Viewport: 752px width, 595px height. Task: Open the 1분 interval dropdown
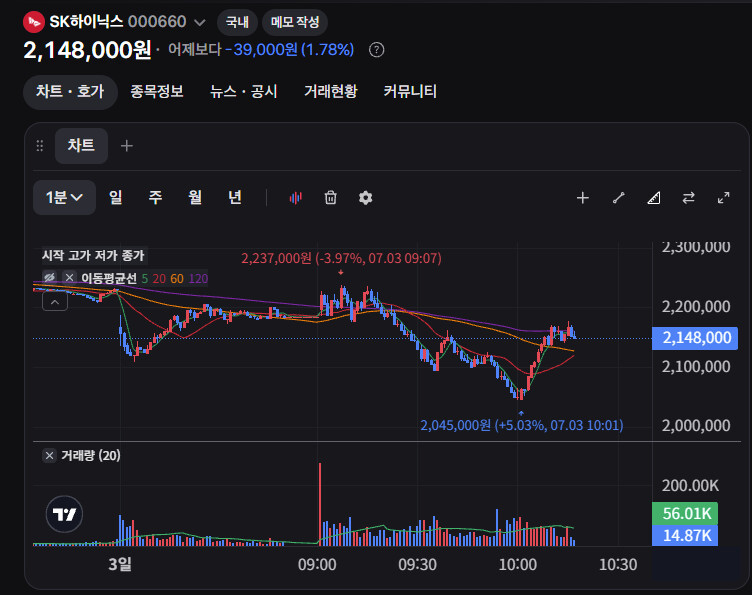tap(64, 198)
